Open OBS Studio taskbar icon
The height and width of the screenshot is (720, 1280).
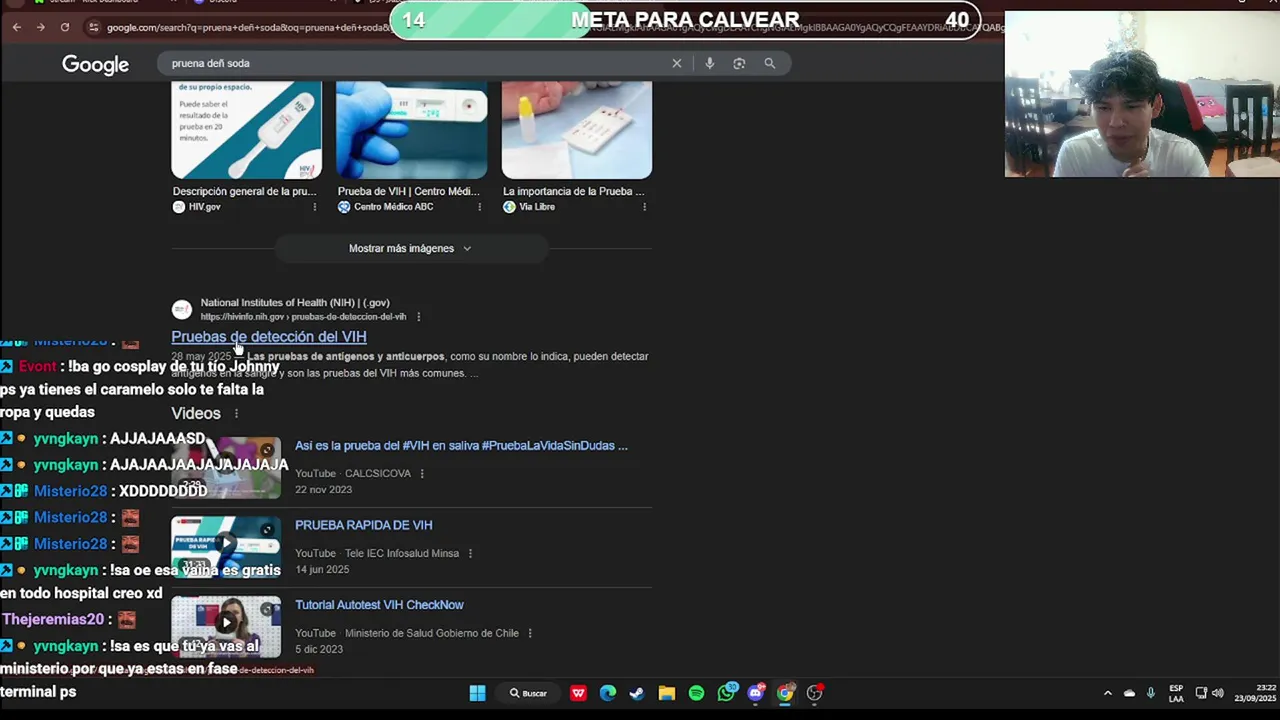tap(815, 693)
